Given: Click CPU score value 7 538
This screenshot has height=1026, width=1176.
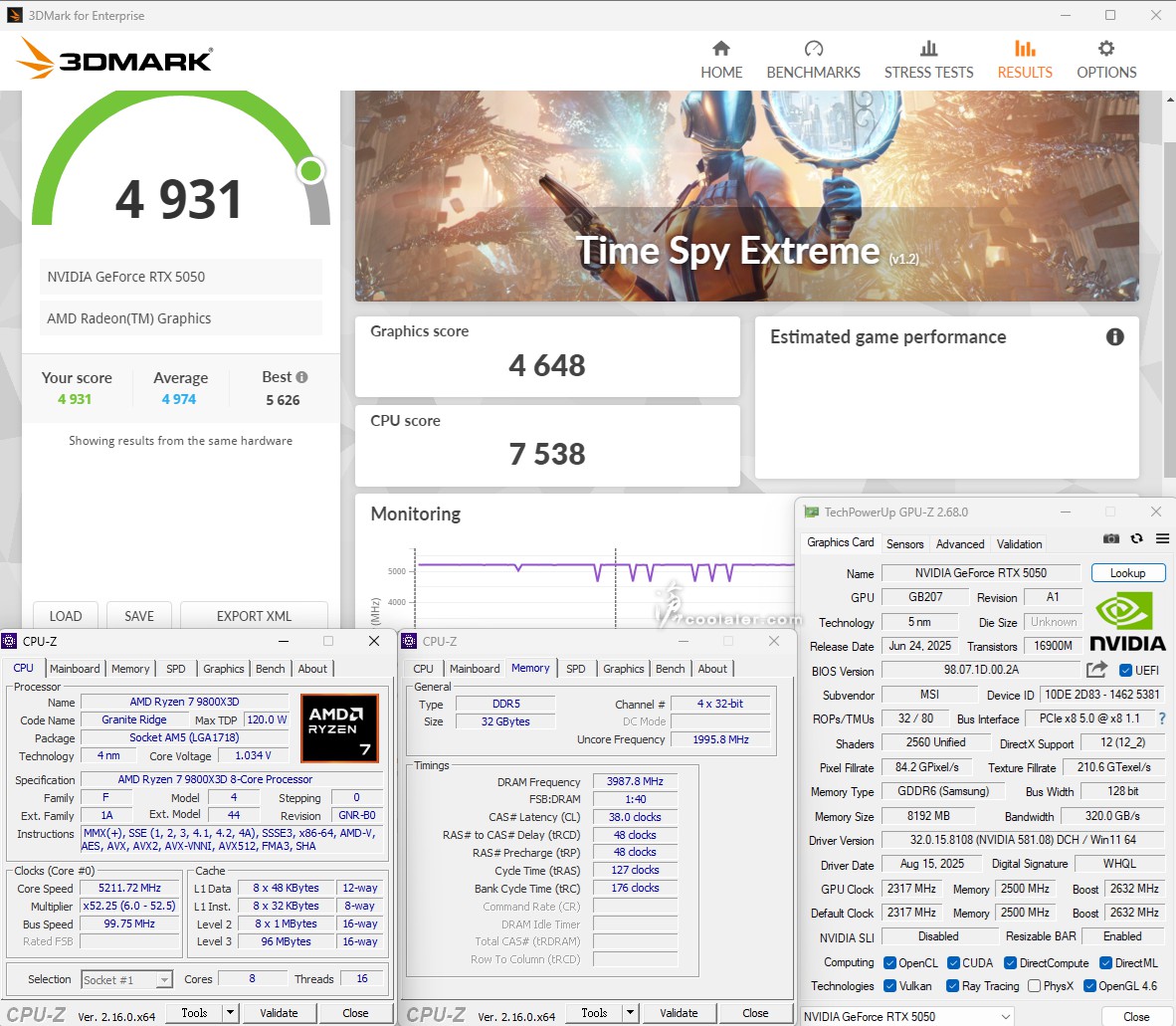Looking at the screenshot, I should (547, 455).
